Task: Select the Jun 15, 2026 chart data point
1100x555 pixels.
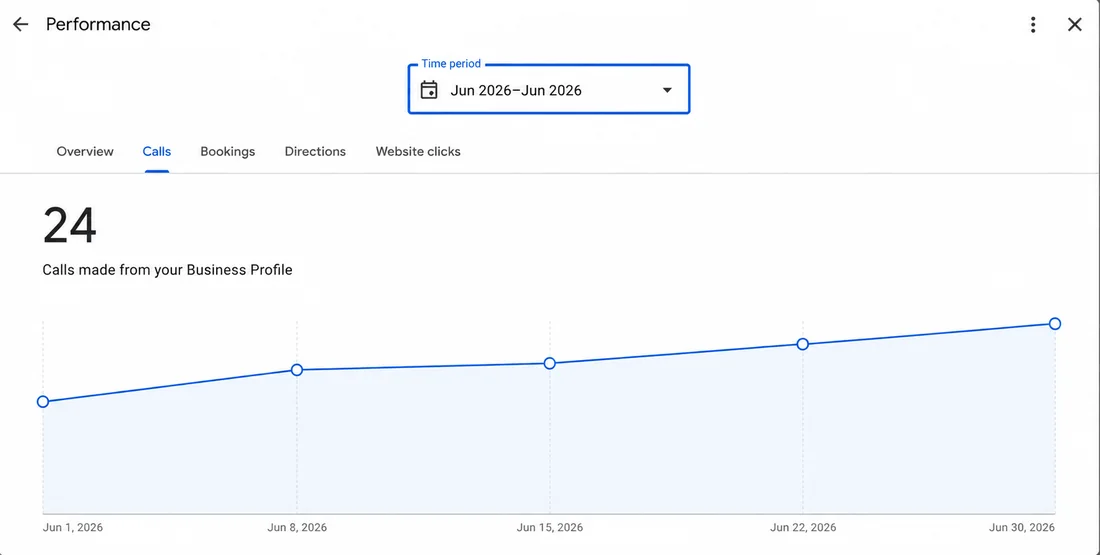Action: point(550,363)
